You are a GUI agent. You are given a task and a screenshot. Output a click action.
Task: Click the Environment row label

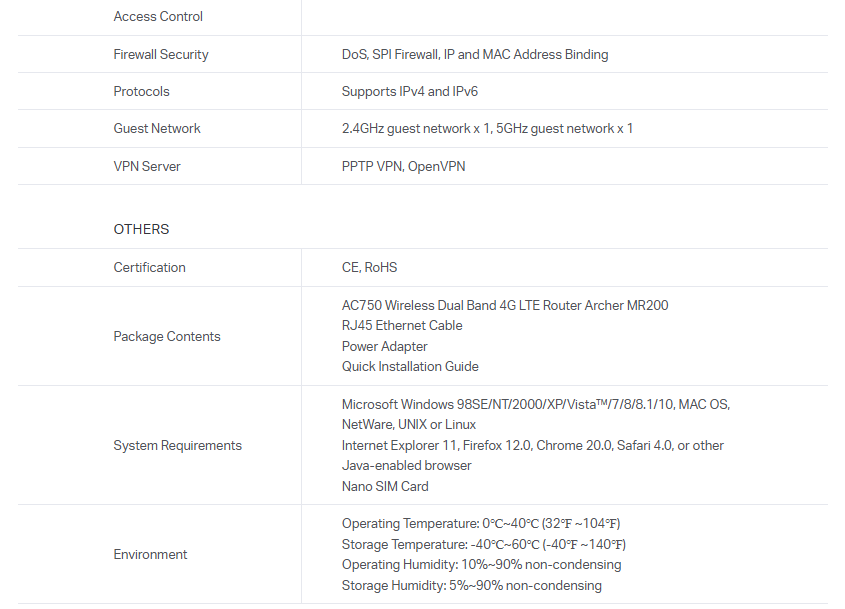point(150,554)
